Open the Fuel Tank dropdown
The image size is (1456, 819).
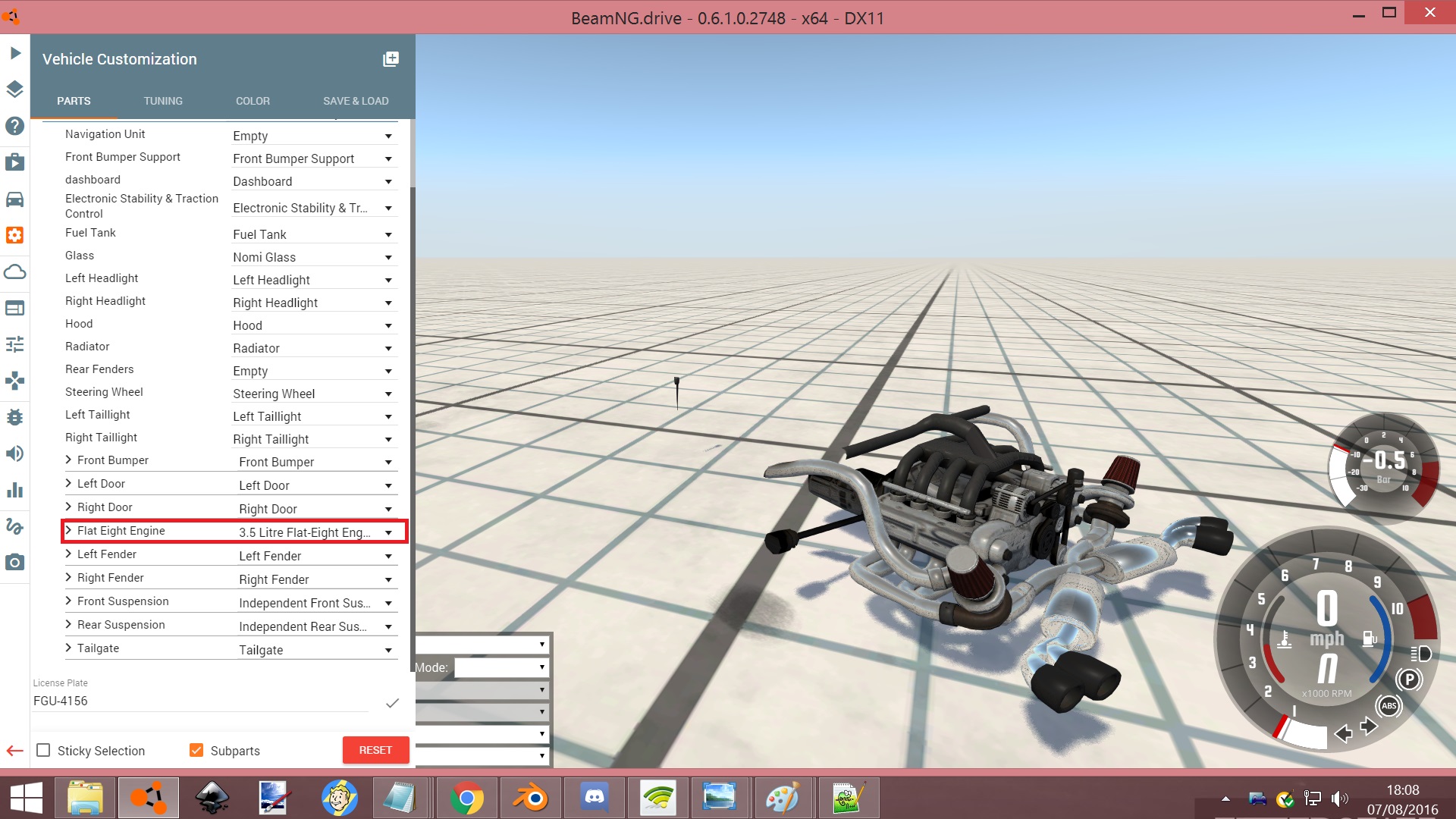315,234
